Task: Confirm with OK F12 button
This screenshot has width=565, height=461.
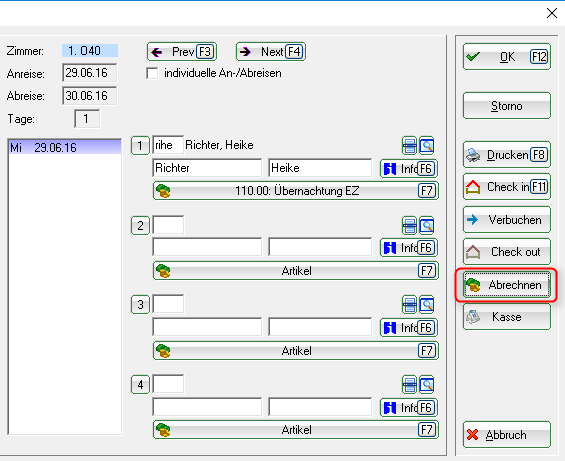Action: 507,57
